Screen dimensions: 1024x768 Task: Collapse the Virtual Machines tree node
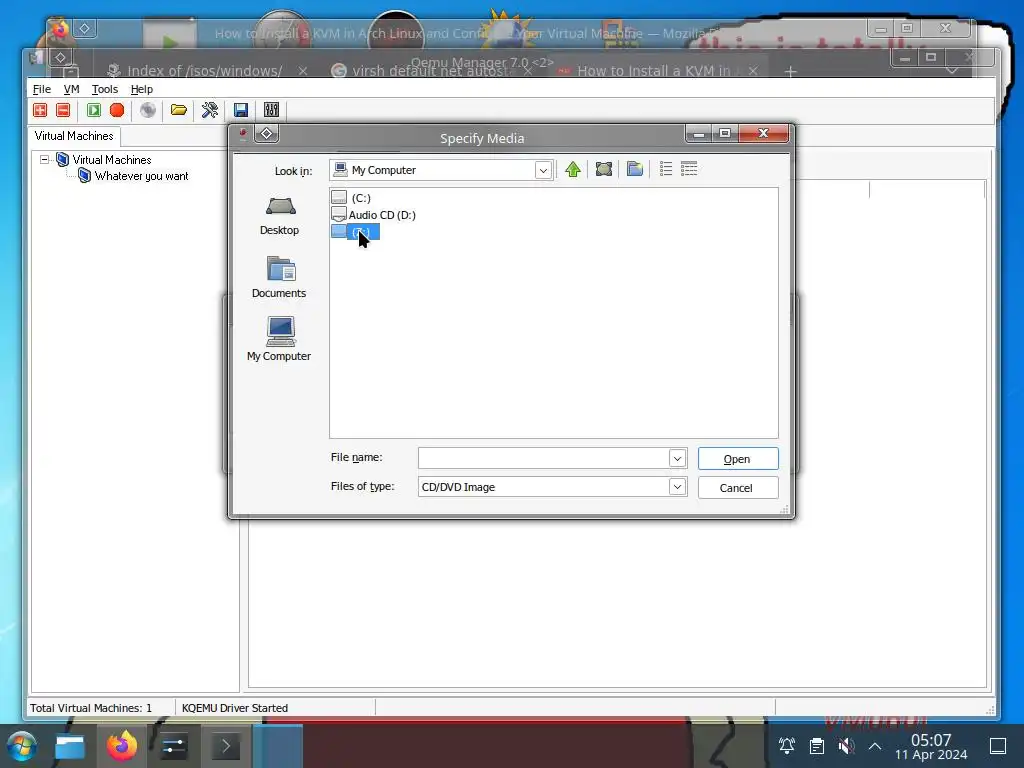[x=44, y=159]
